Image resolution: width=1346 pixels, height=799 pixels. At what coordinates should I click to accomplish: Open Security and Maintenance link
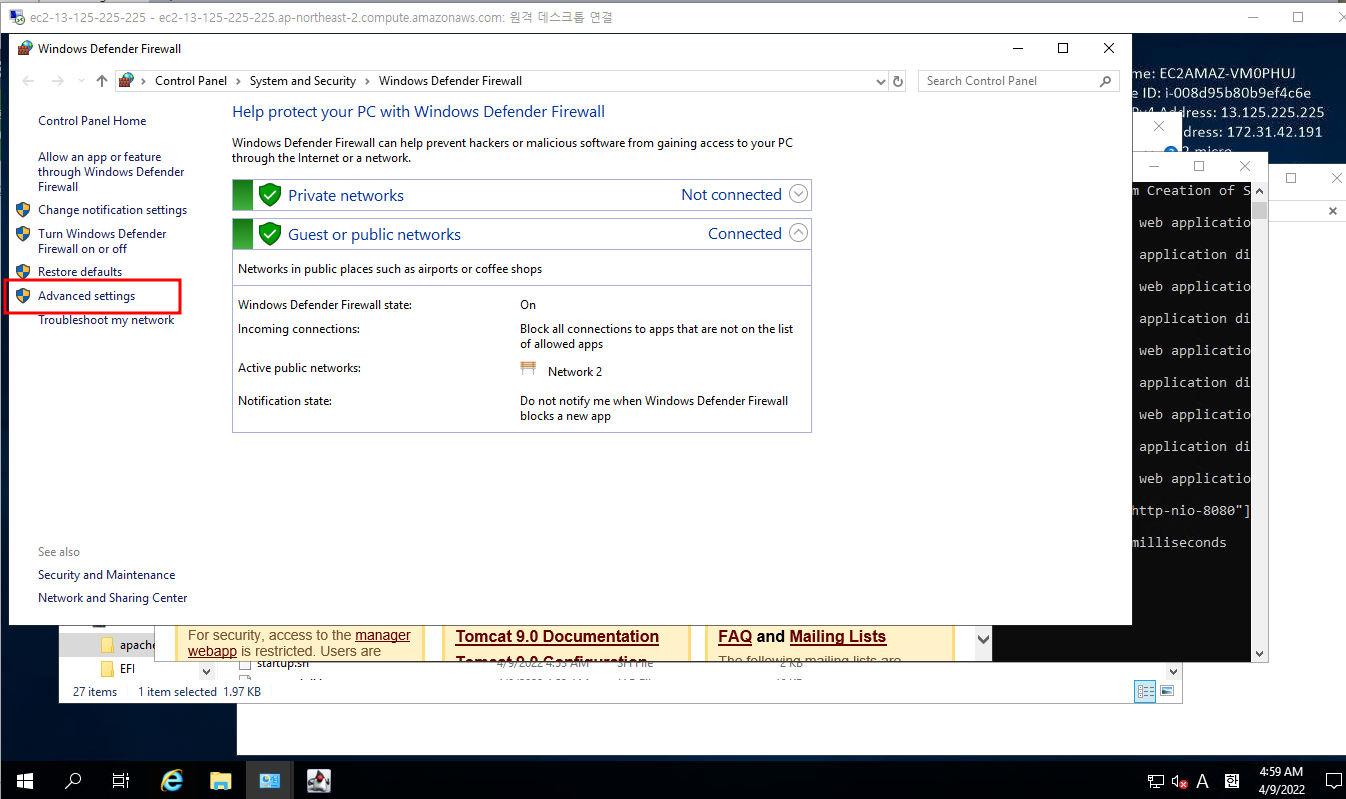(106, 575)
